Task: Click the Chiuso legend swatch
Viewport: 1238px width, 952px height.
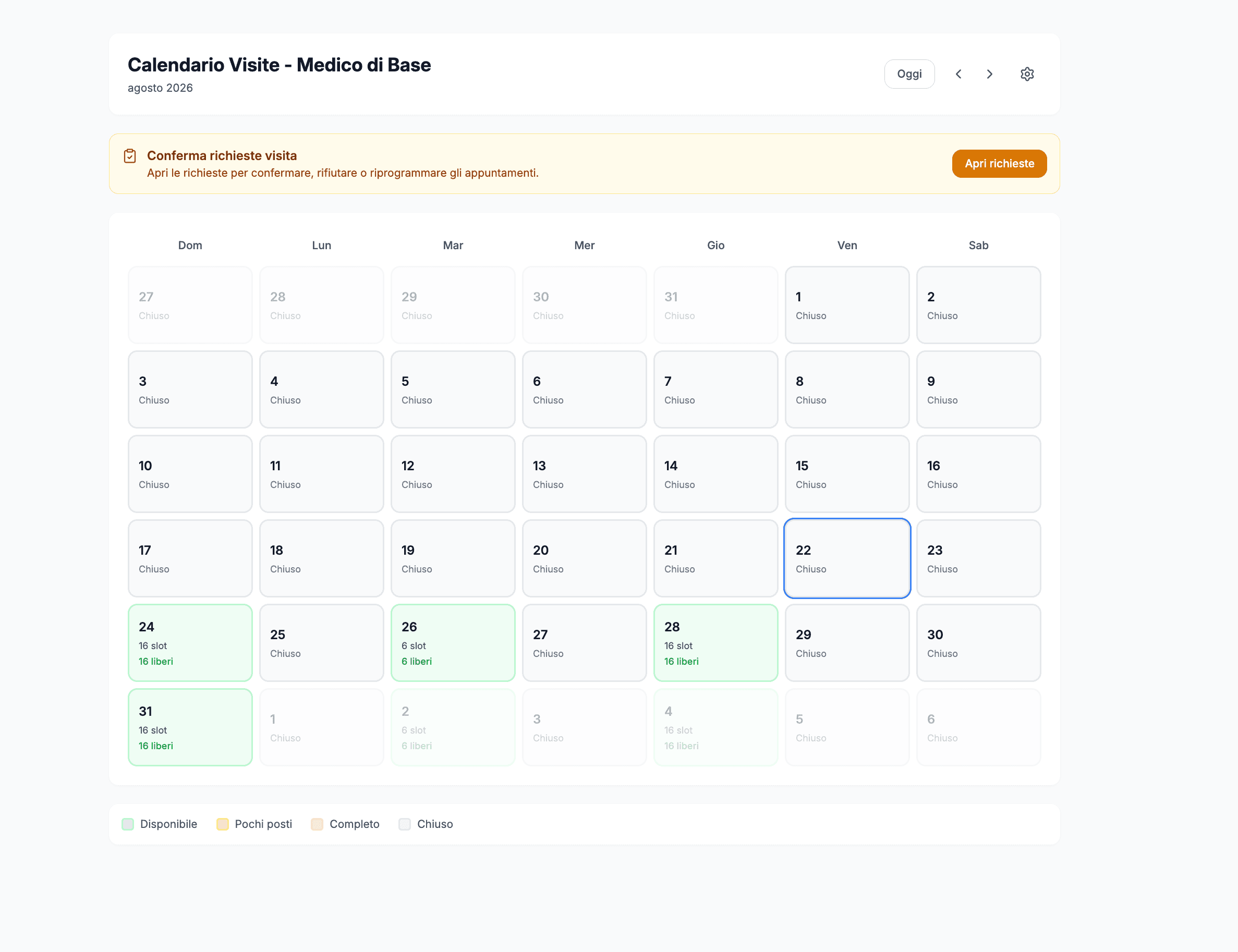Action: [404, 824]
